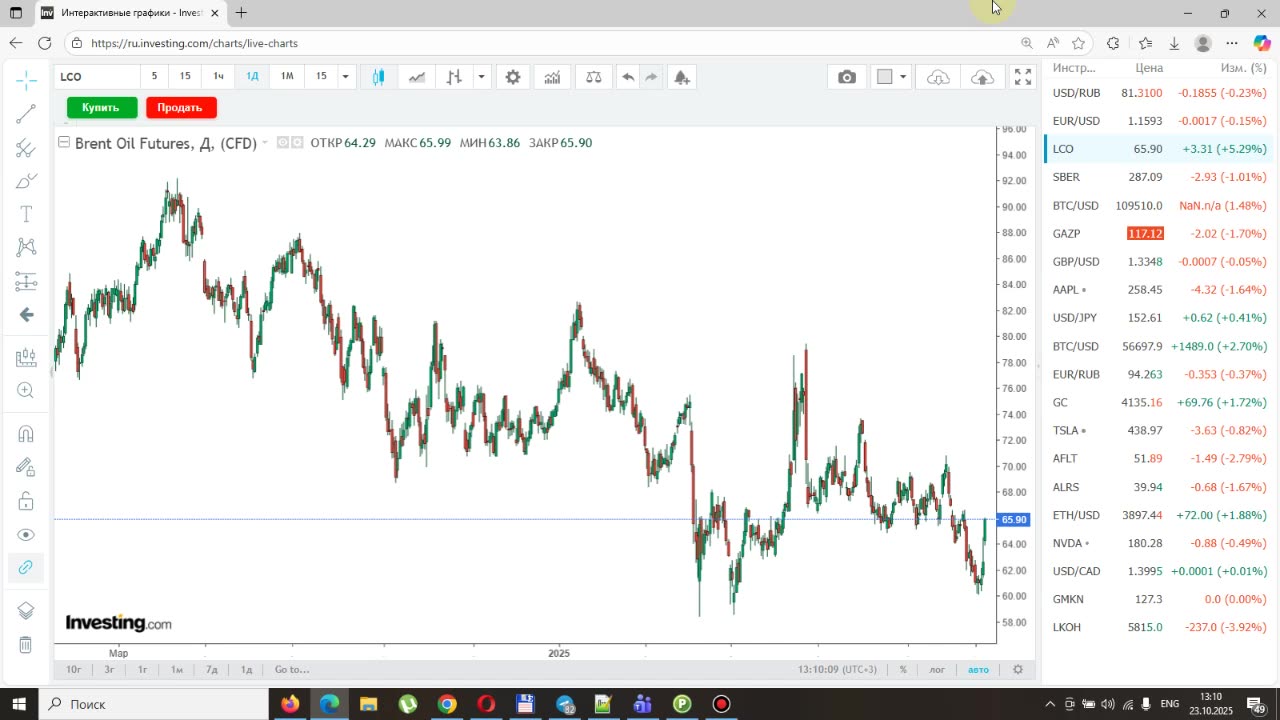Select bar chart style icon

[x=454, y=77]
